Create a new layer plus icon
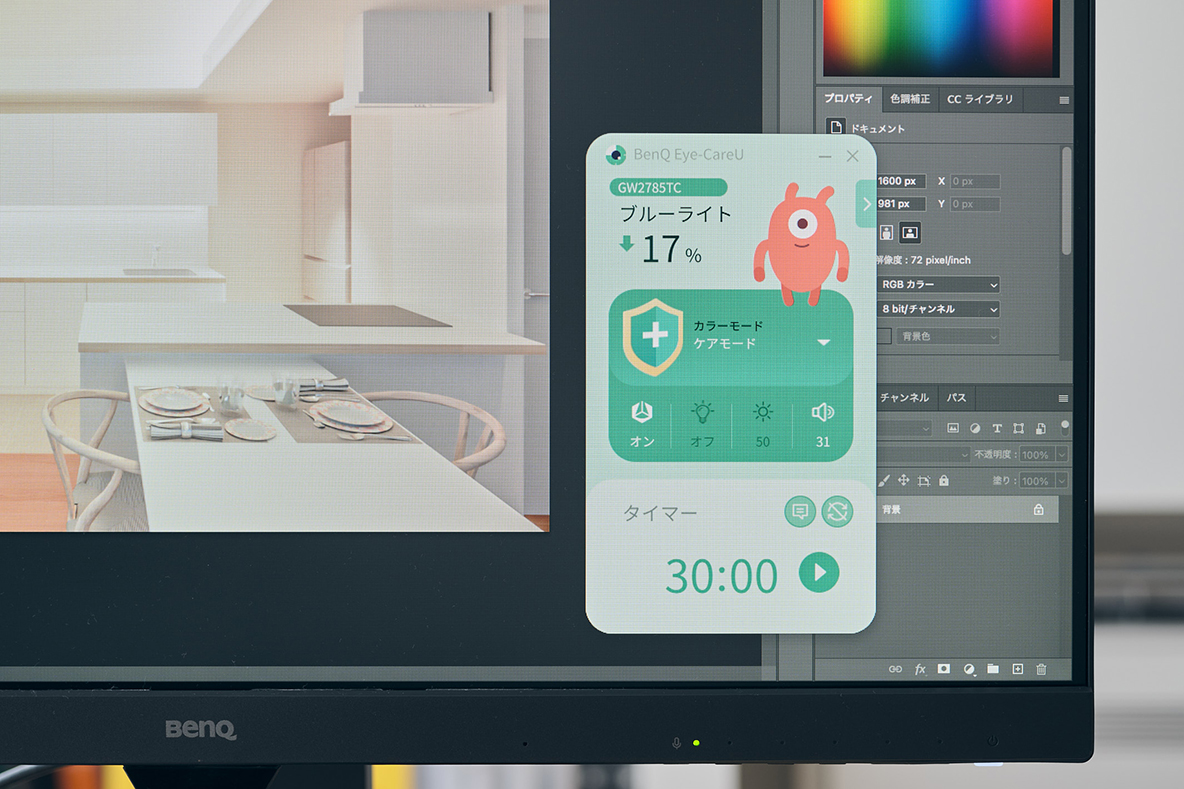The height and width of the screenshot is (789, 1184). click(1018, 669)
